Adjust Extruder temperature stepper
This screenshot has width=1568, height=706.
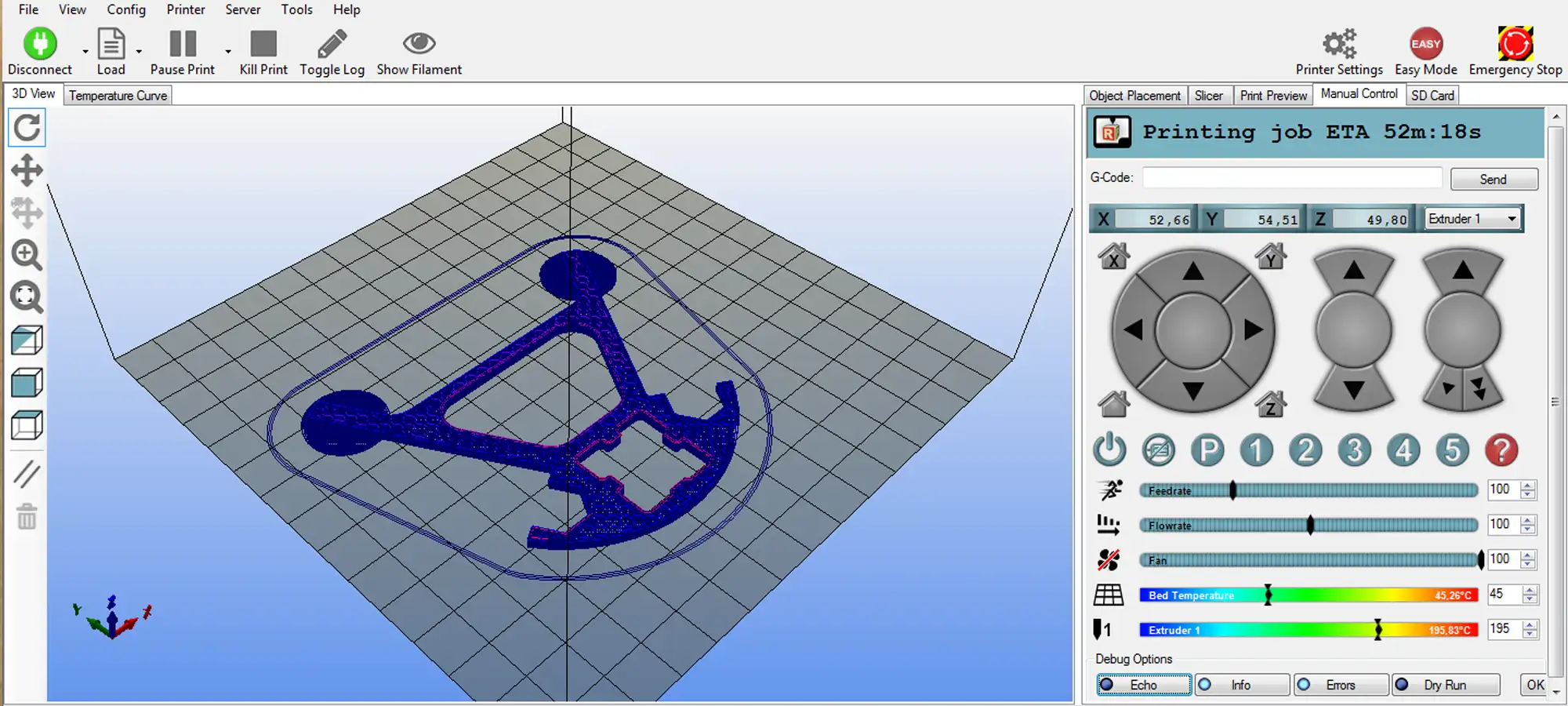[x=1530, y=629]
